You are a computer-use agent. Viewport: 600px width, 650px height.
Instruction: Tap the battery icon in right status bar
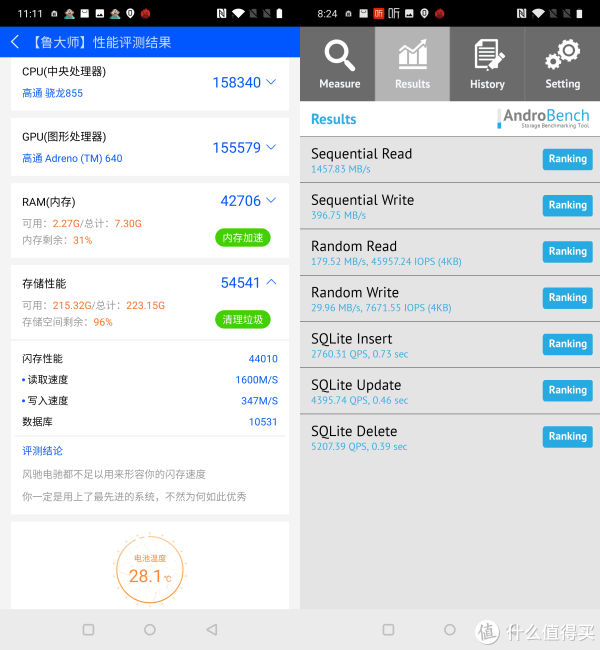[x=580, y=14]
